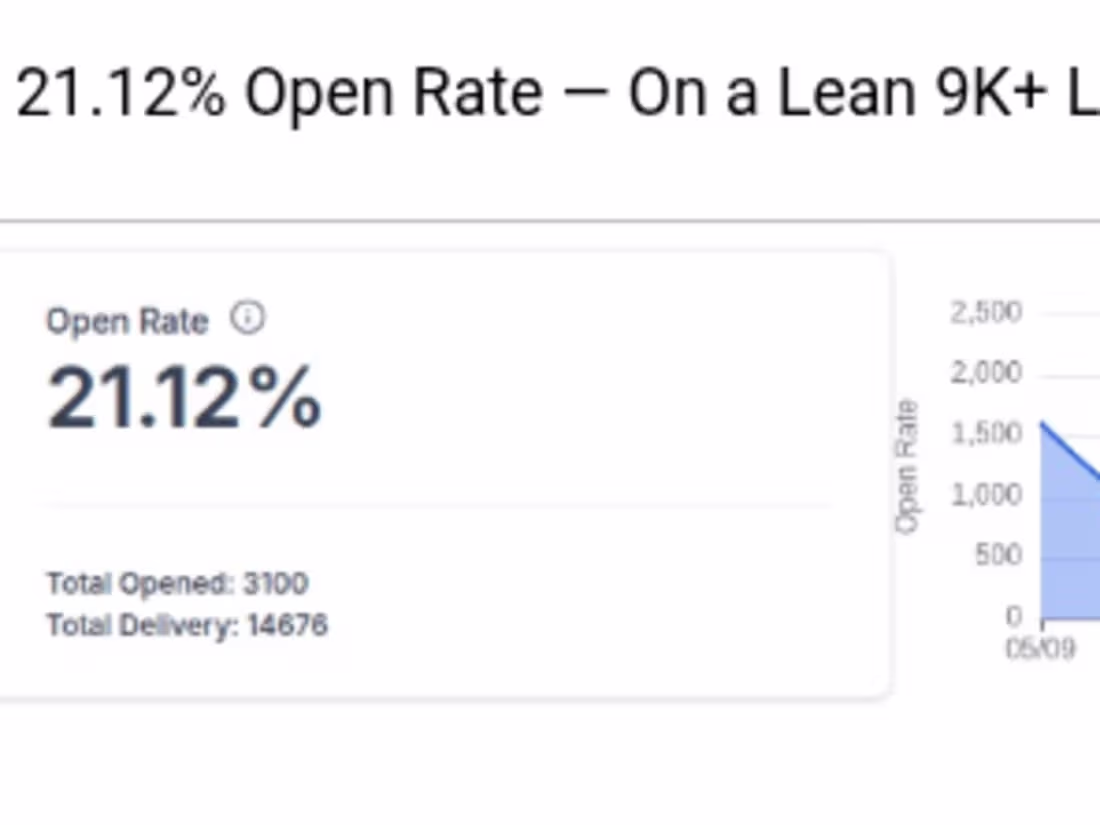Click the 1,500 y-axis label
Viewport: 1100px width, 825px height.
point(986,433)
